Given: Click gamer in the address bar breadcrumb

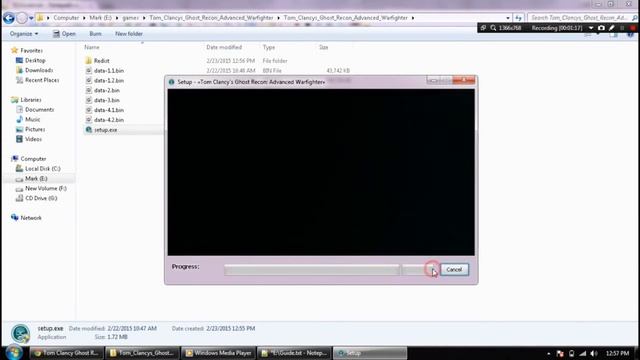Looking at the screenshot, I should (131, 18).
